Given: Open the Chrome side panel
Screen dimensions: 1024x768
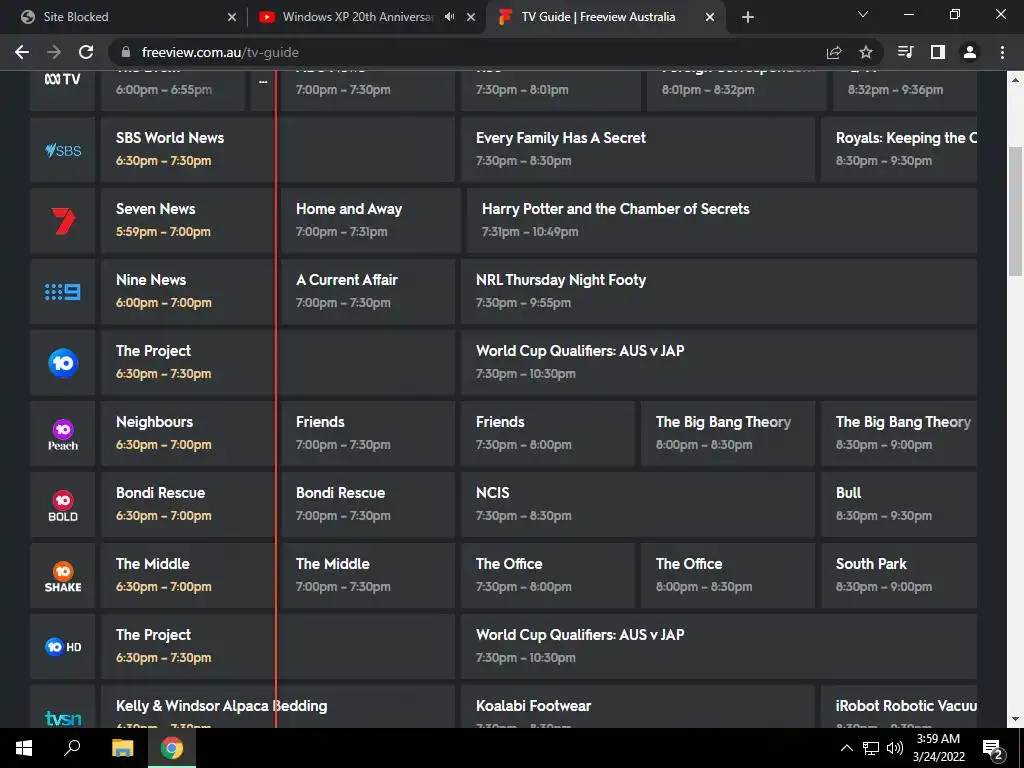Looking at the screenshot, I should coord(938,52).
